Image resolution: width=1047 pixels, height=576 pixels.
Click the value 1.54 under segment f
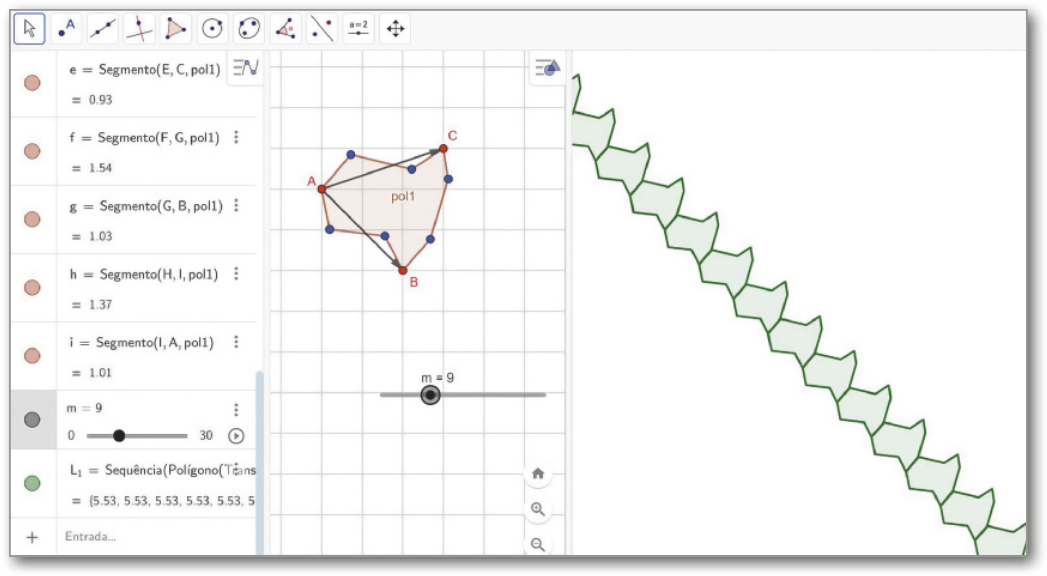tap(100, 168)
